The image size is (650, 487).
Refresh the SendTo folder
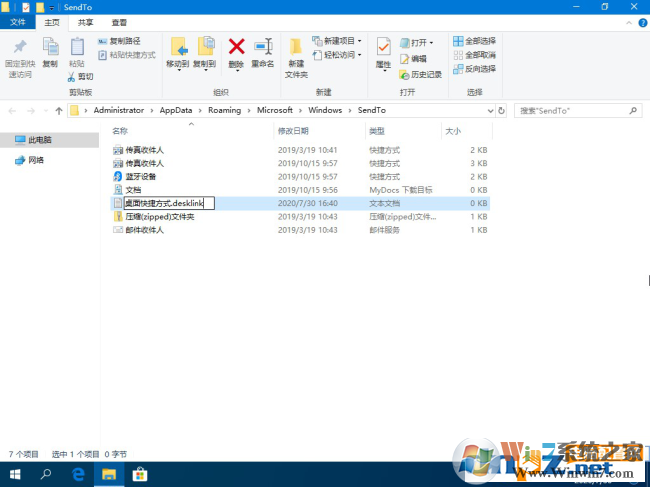(501, 111)
